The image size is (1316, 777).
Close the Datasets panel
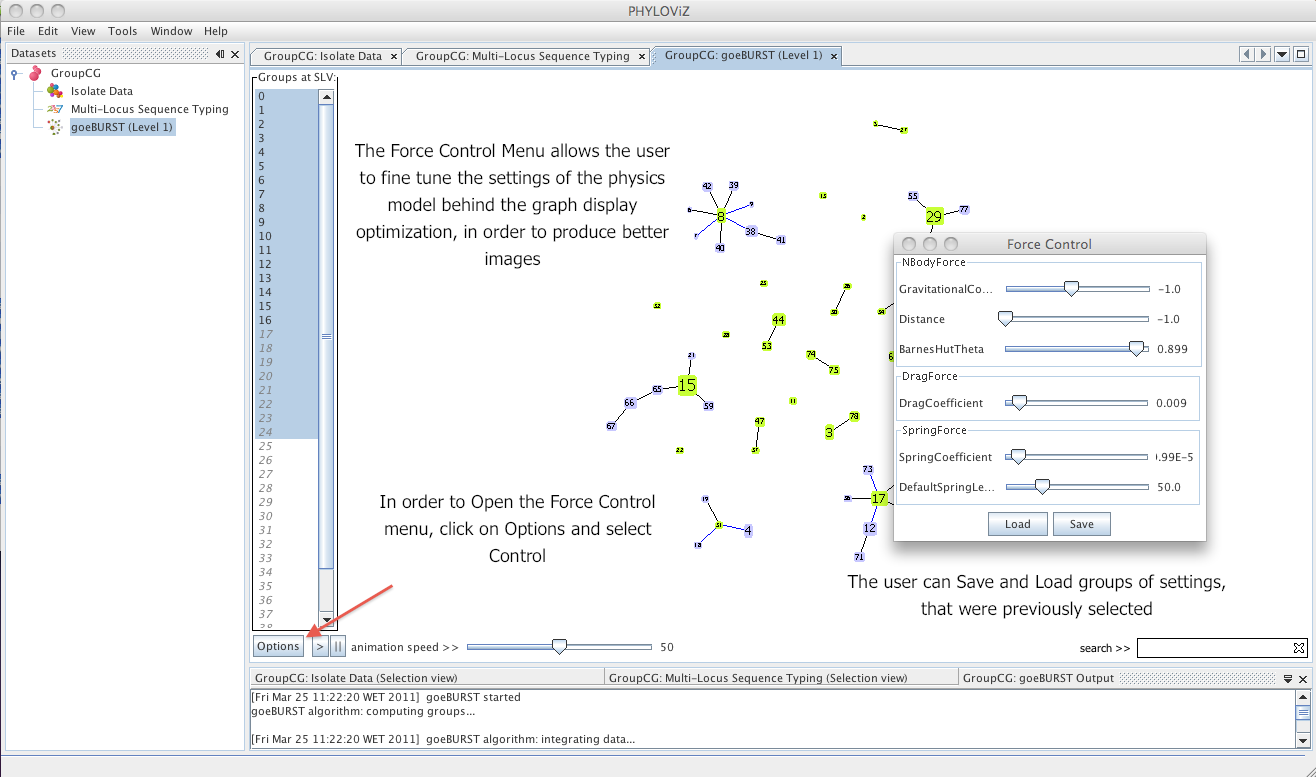point(235,54)
